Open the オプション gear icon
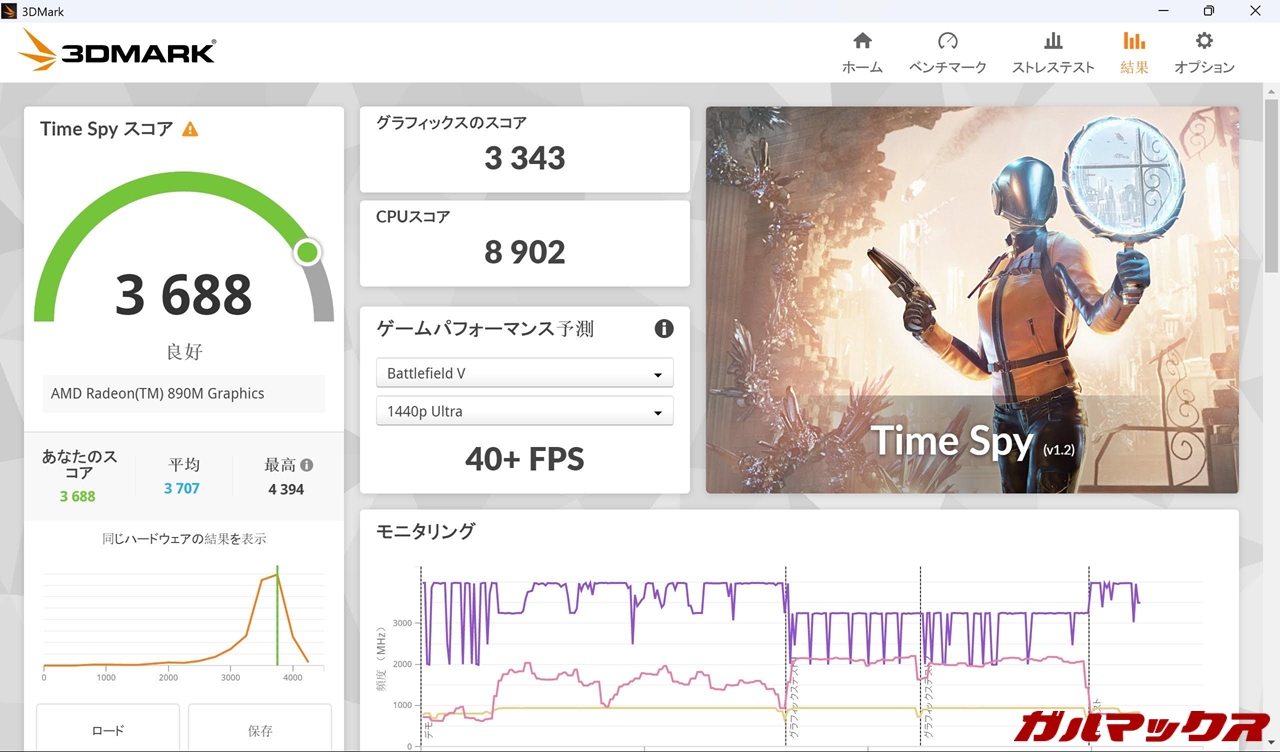This screenshot has height=752, width=1280. pos(1204,41)
